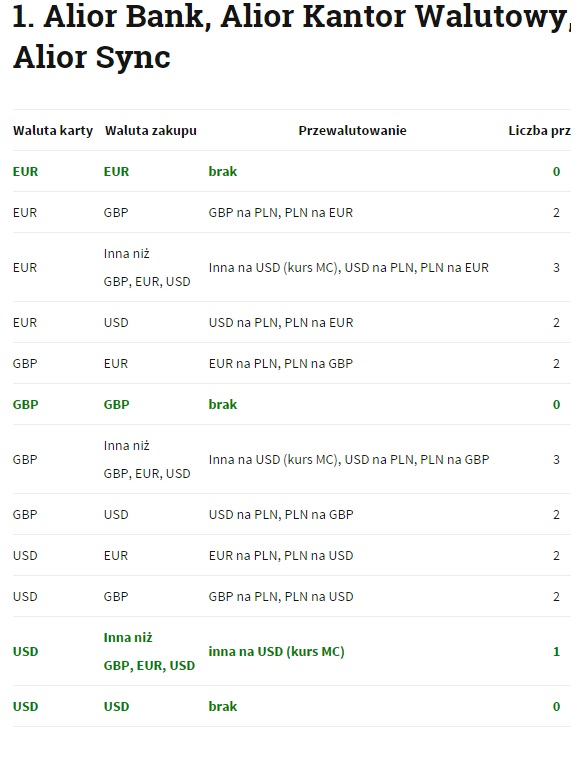Click the green 'brak' in the GBP–GBP row
The height and width of the screenshot is (774, 581).
coord(223,404)
